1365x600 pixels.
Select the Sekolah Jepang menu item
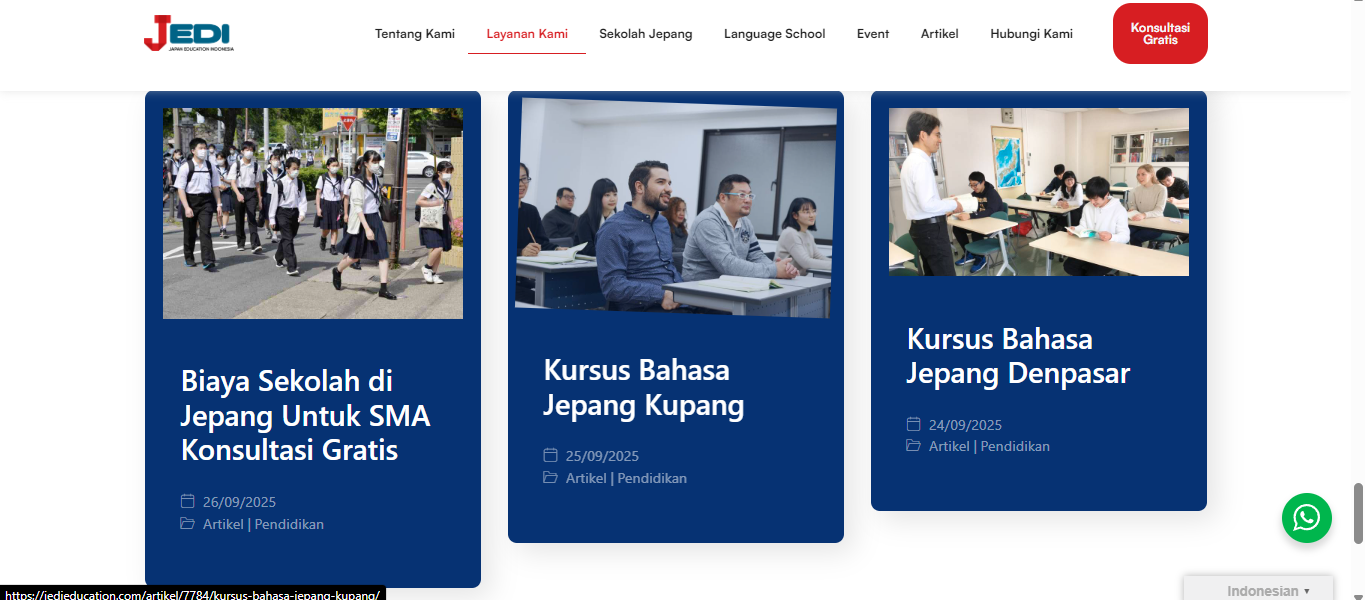(645, 33)
